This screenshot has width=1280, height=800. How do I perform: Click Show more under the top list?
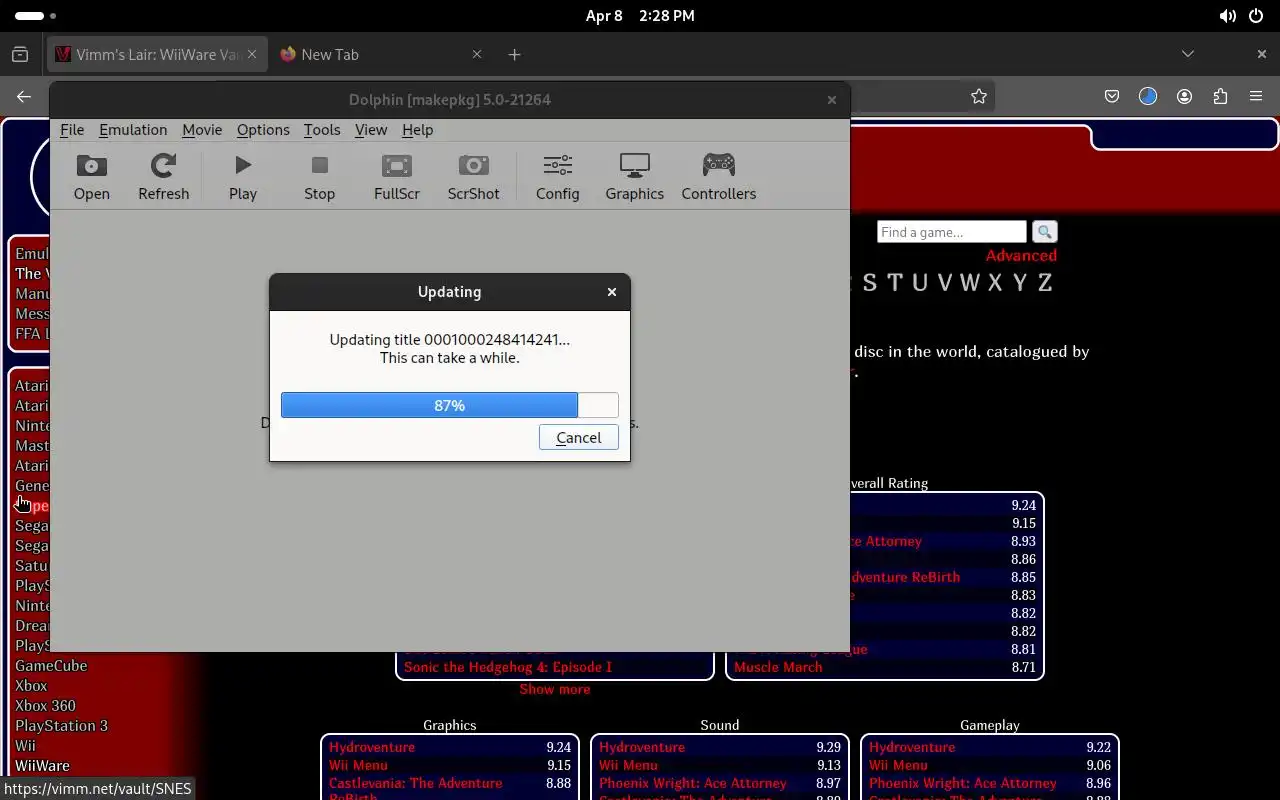pos(555,689)
